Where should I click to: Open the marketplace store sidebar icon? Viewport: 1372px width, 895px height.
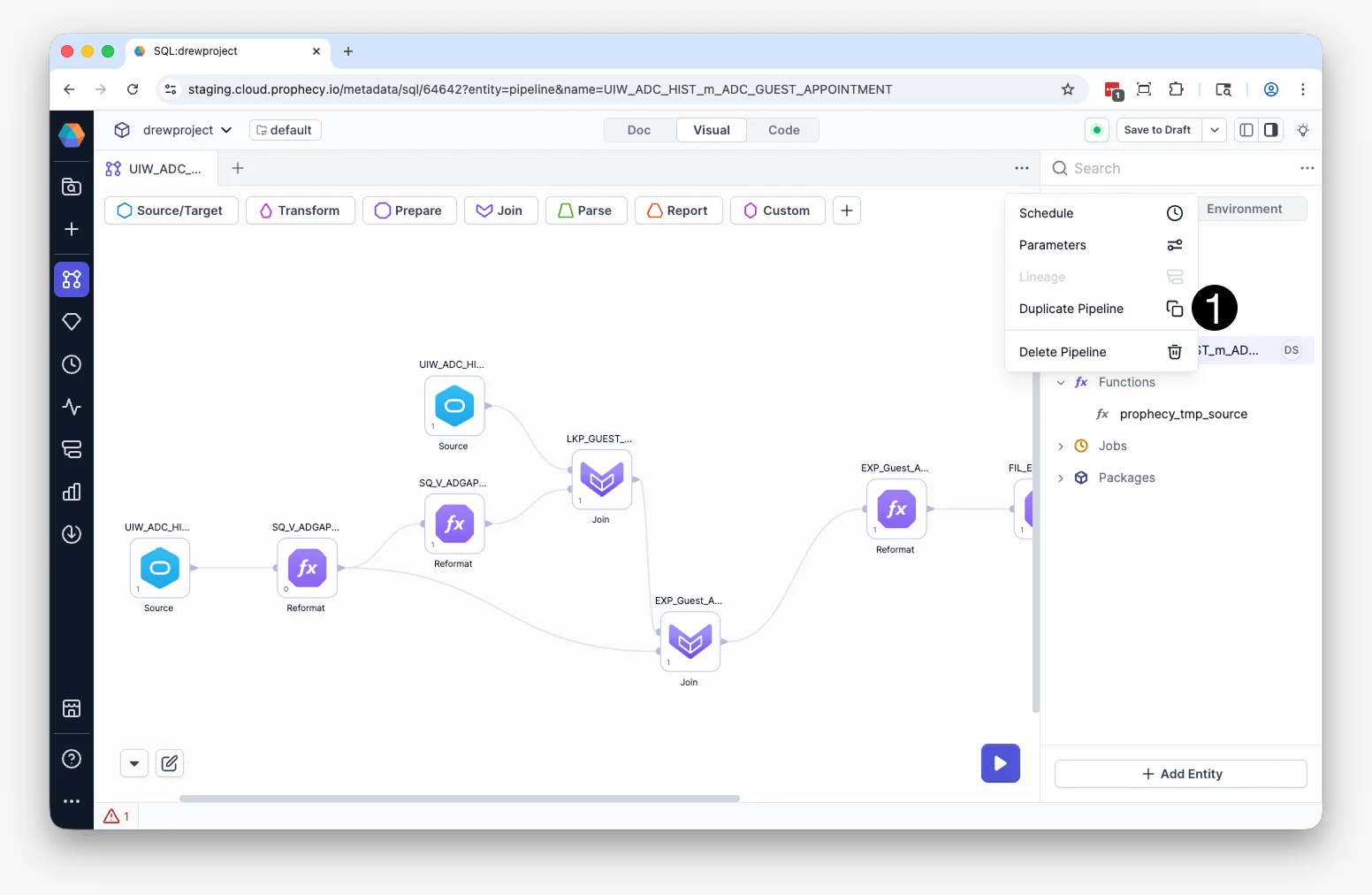[72, 708]
